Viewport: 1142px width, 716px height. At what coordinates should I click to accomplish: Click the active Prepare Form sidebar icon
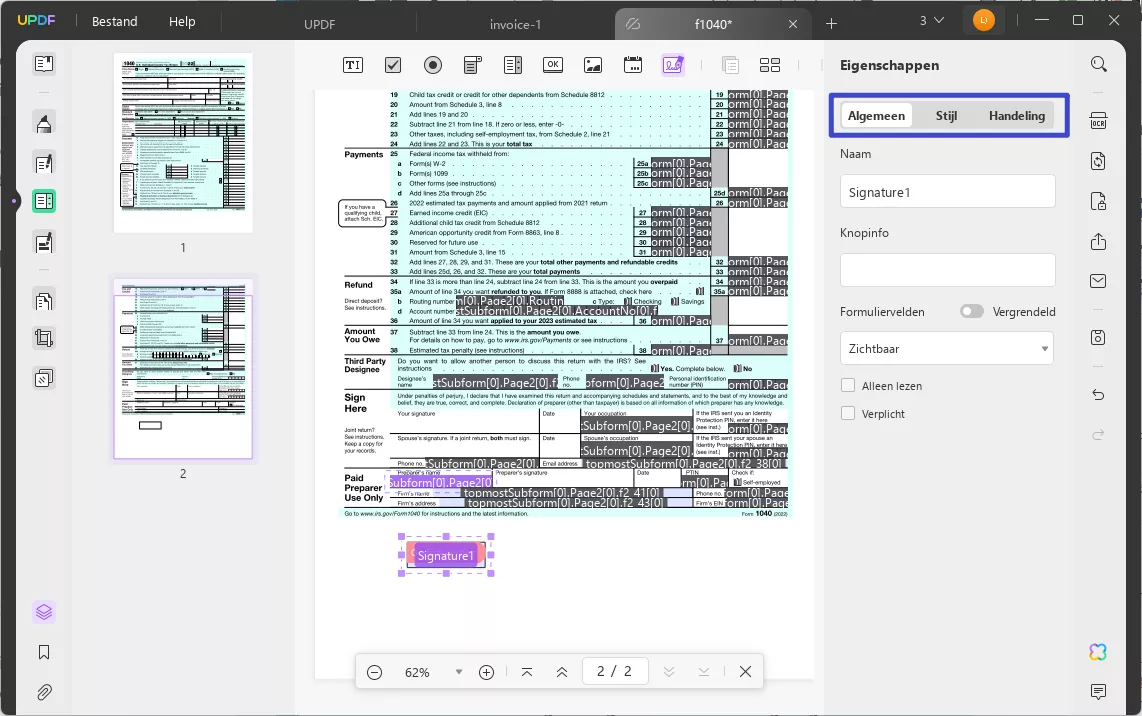44,201
